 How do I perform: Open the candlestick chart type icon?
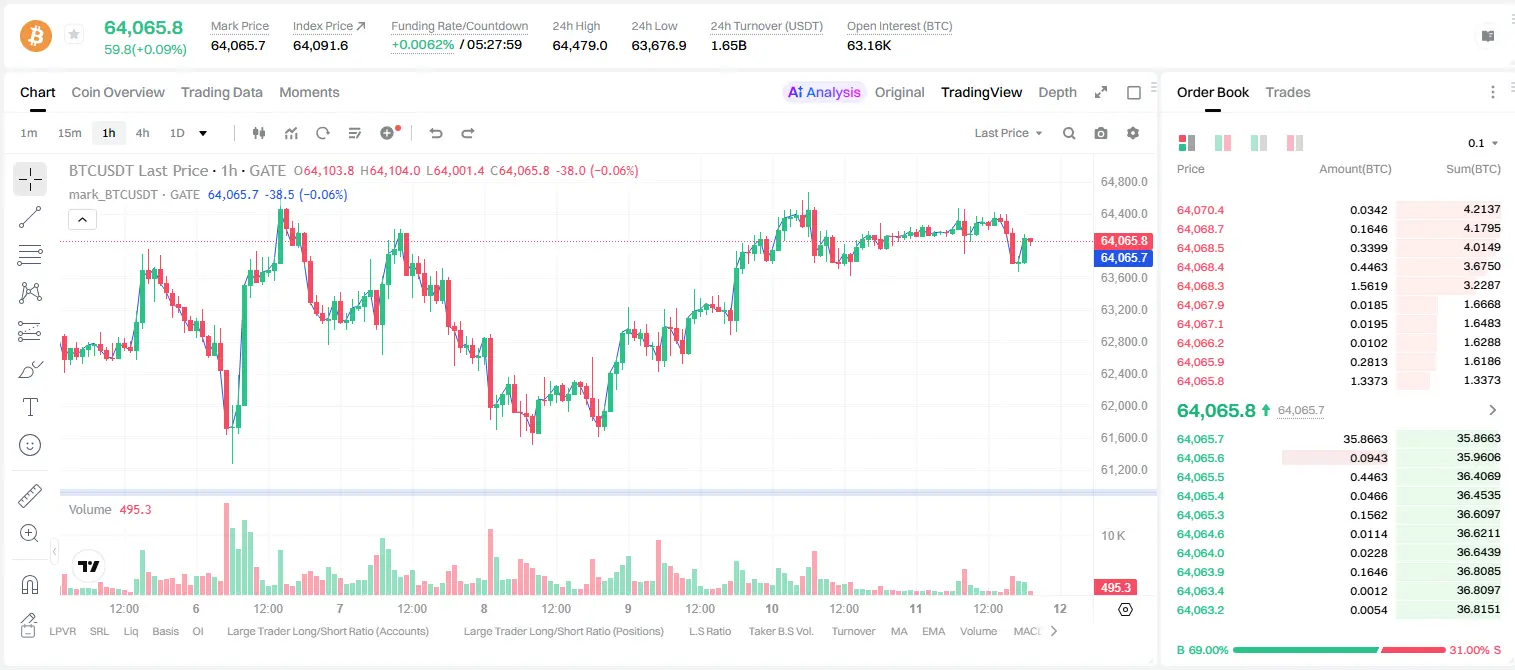point(260,133)
